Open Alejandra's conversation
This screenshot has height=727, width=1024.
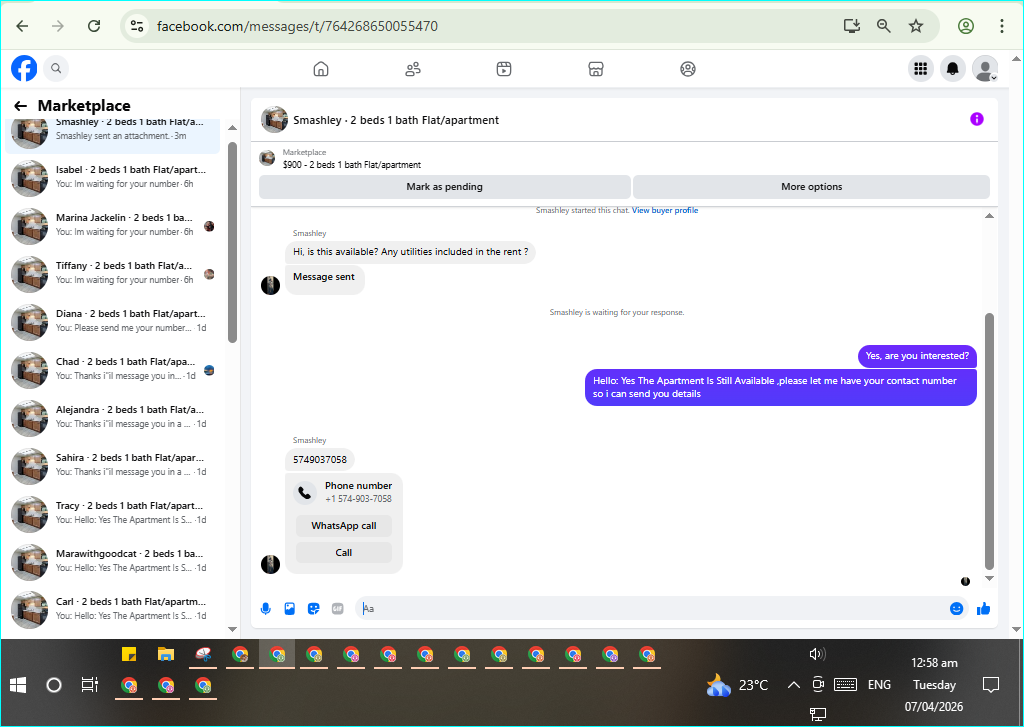112,417
